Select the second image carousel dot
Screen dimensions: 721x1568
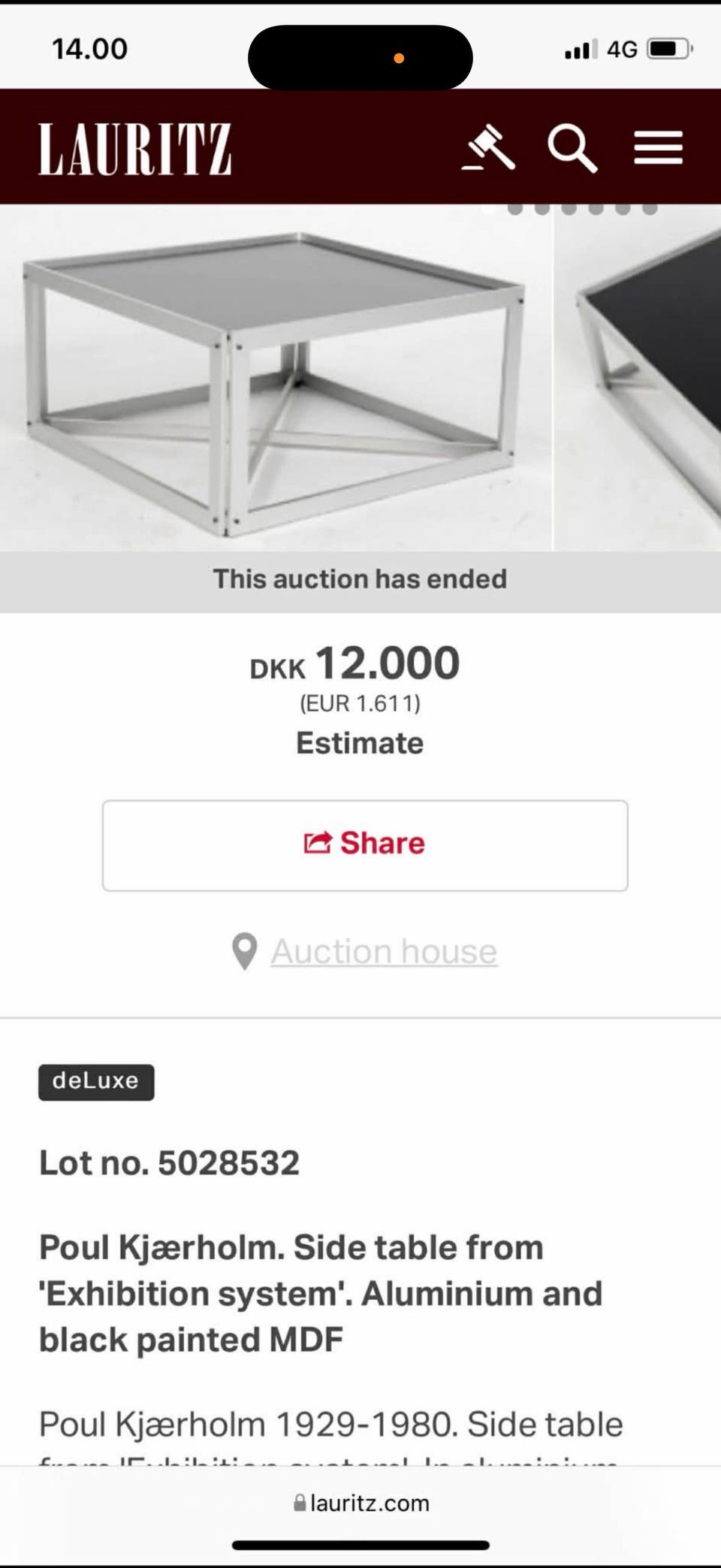pos(515,208)
